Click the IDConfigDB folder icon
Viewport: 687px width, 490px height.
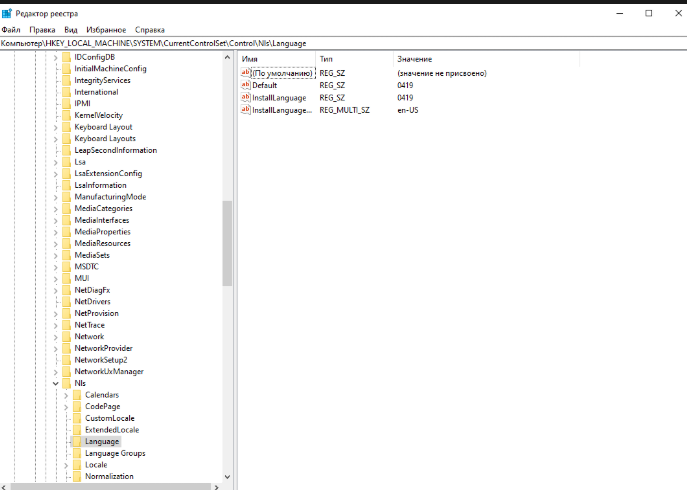[67, 57]
